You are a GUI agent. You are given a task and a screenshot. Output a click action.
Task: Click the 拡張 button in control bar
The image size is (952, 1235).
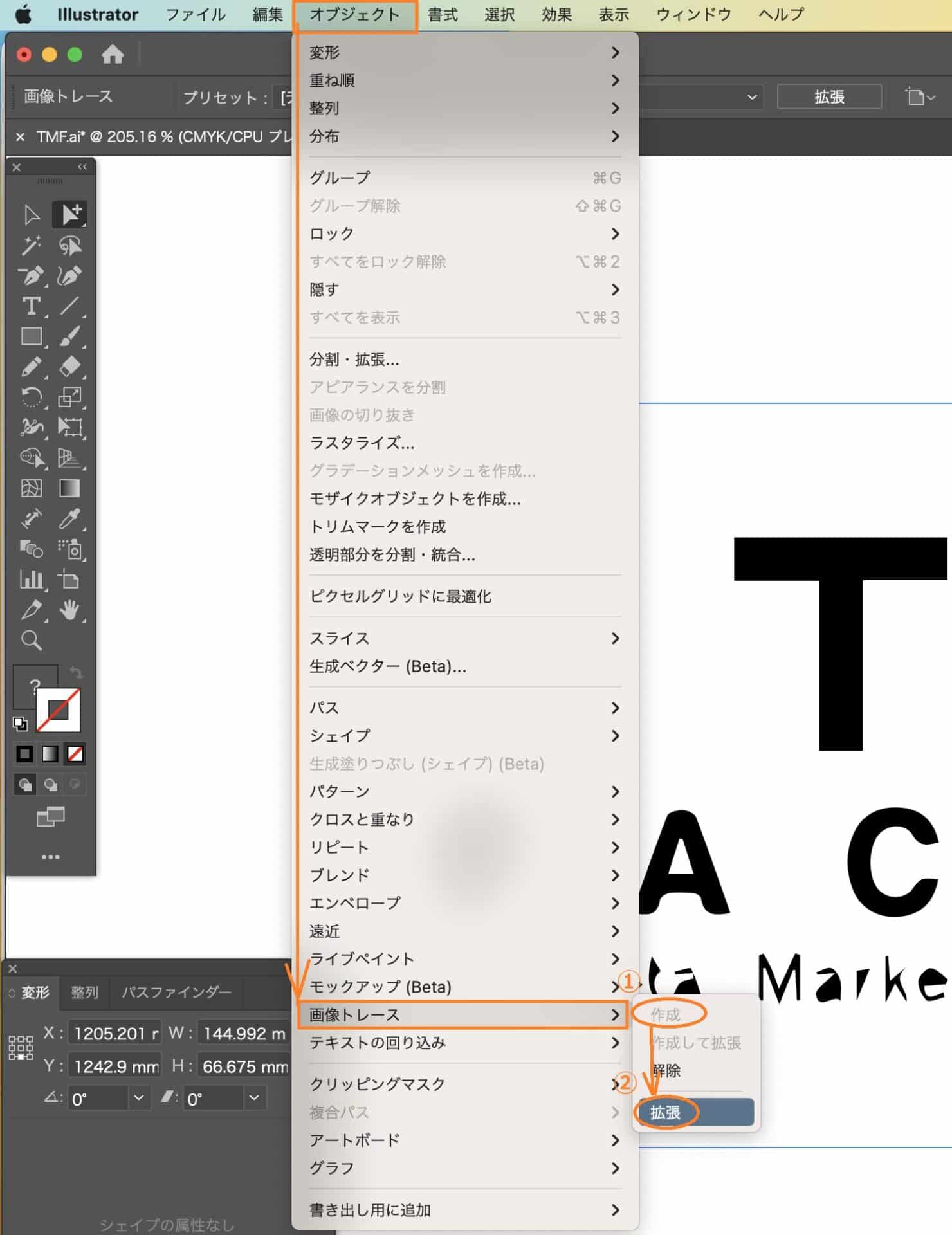829,97
